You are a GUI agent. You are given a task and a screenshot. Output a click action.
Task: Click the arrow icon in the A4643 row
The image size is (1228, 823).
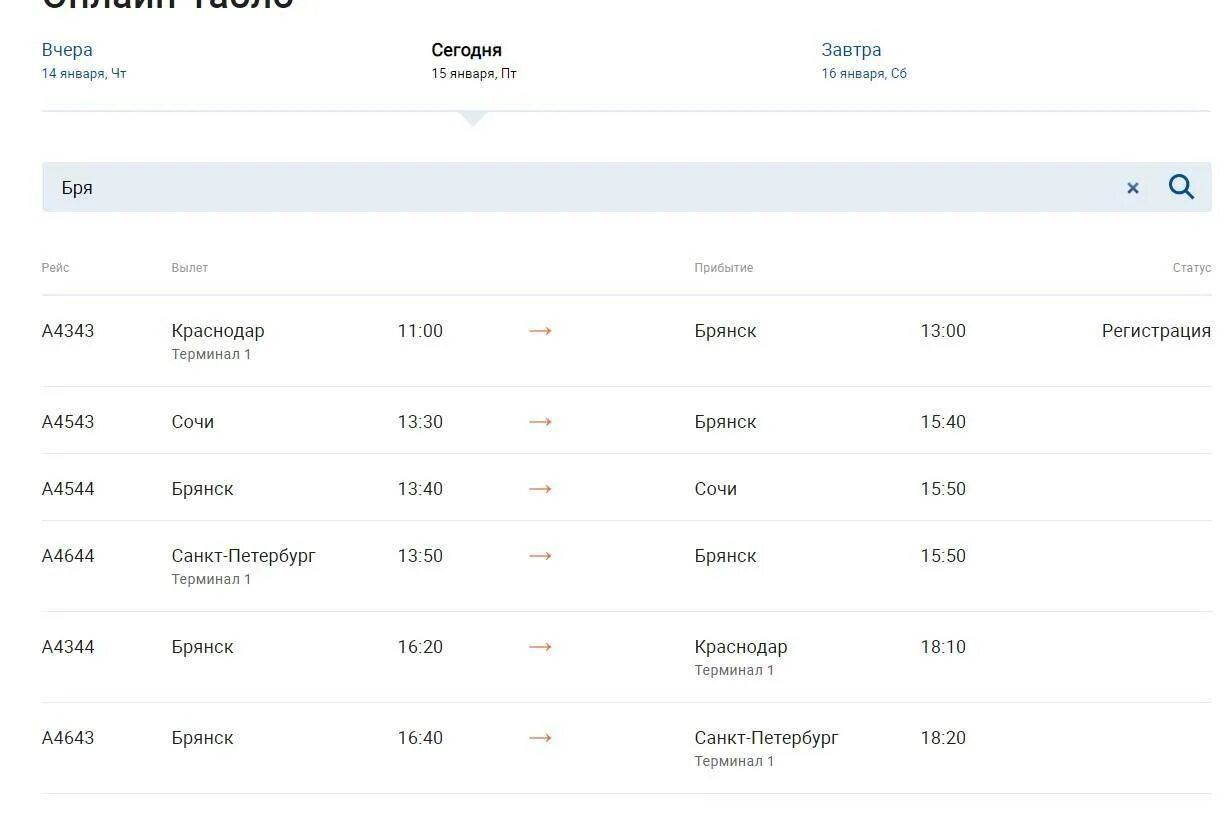[x=540, y=738]
